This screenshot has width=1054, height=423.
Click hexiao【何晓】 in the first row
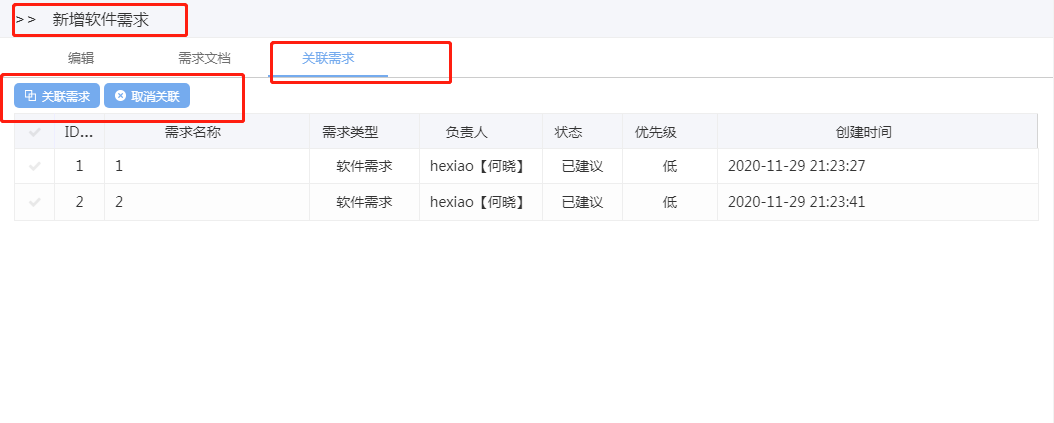(478, 167)
